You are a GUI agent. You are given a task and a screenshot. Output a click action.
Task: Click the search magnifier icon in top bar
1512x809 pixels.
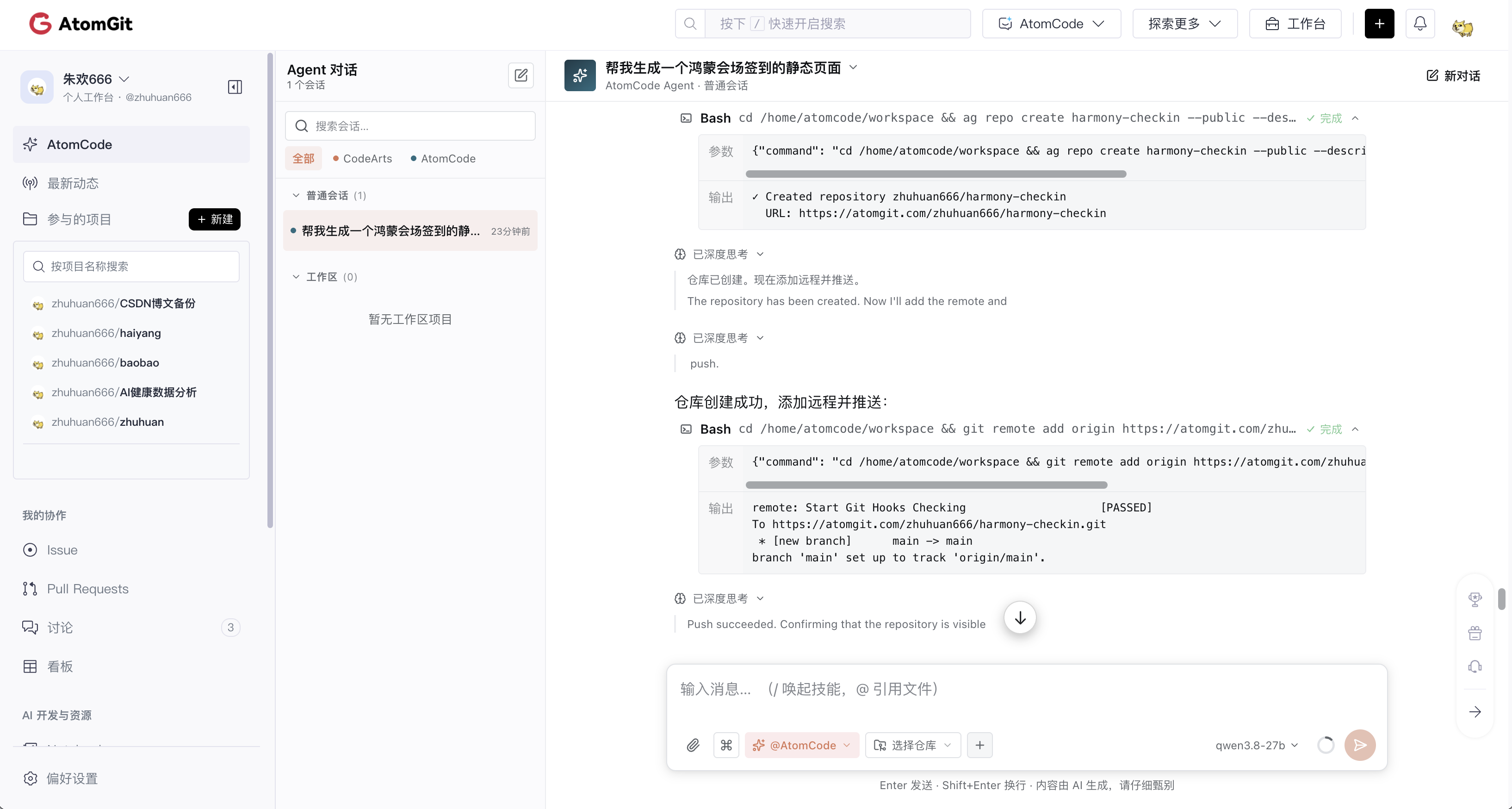(690, 24)
